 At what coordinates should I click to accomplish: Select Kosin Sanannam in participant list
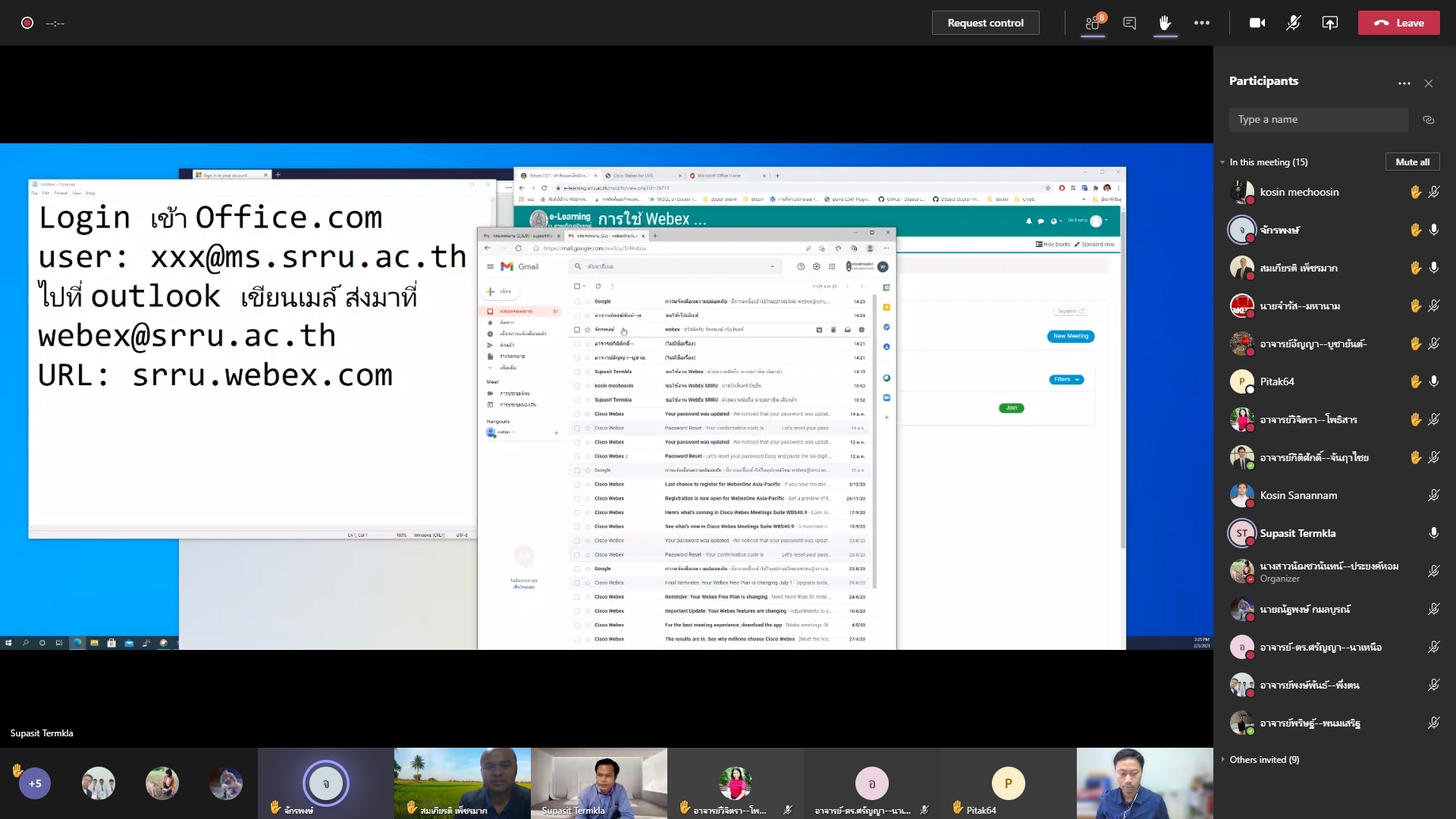(1298, 495)
